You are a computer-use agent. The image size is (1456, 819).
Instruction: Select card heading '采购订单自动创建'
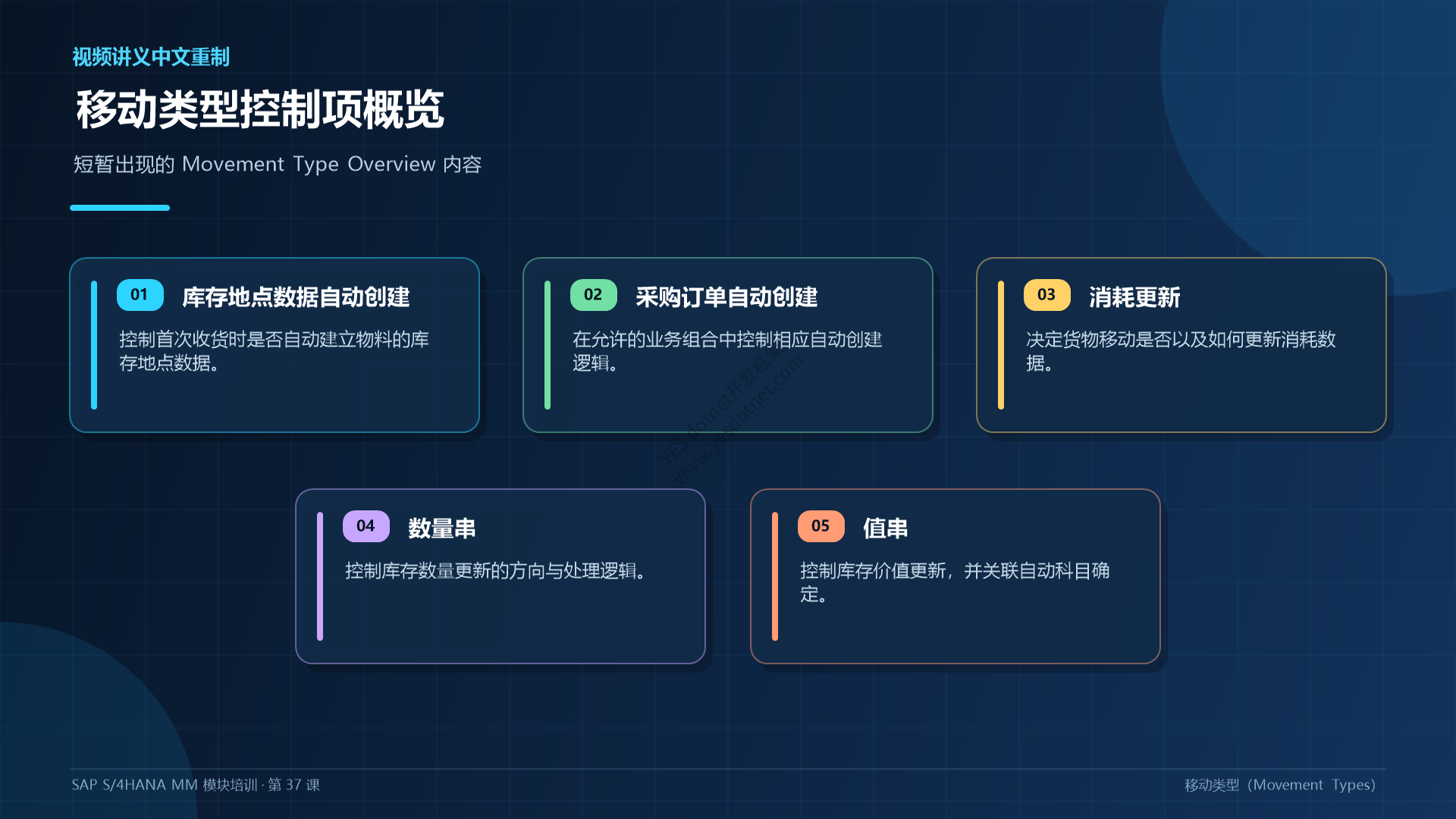[726, 297]
